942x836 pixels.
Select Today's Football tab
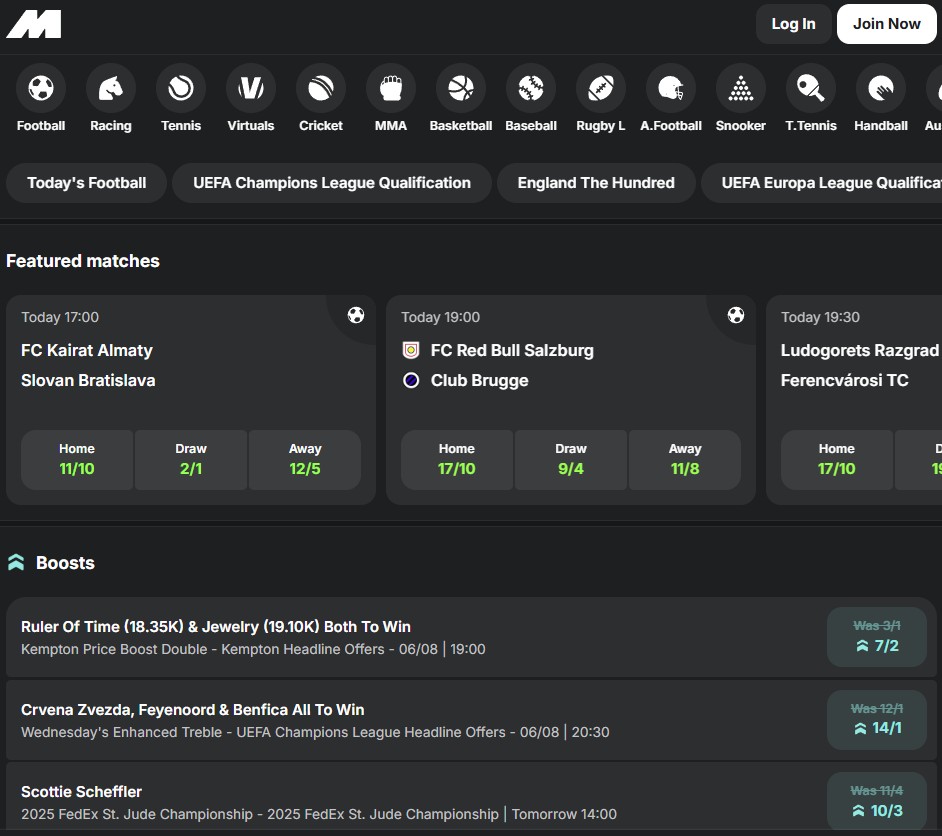pyautogui.click(x=87, y=183)
